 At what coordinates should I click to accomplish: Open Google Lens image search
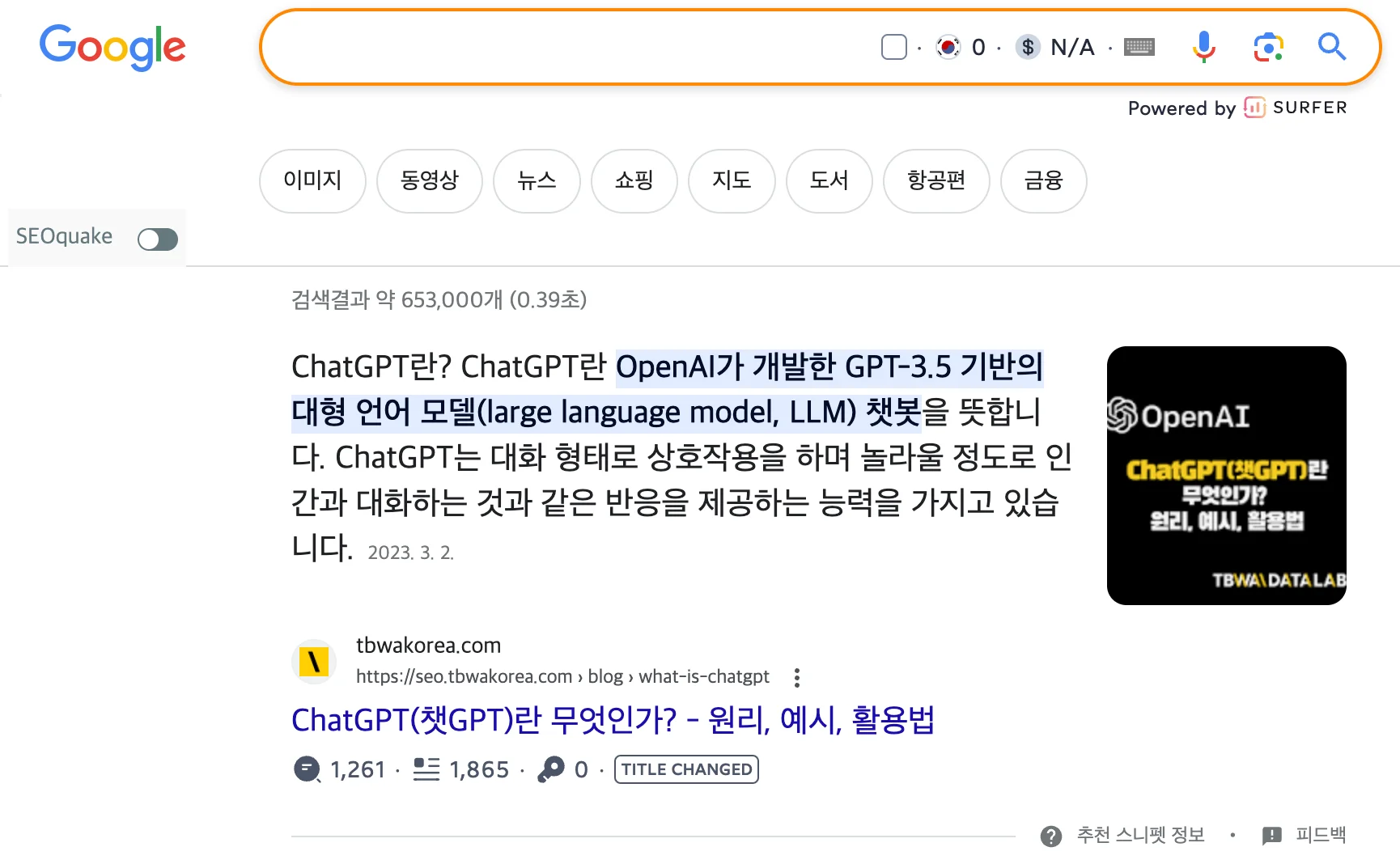(x=1267, y=47)
